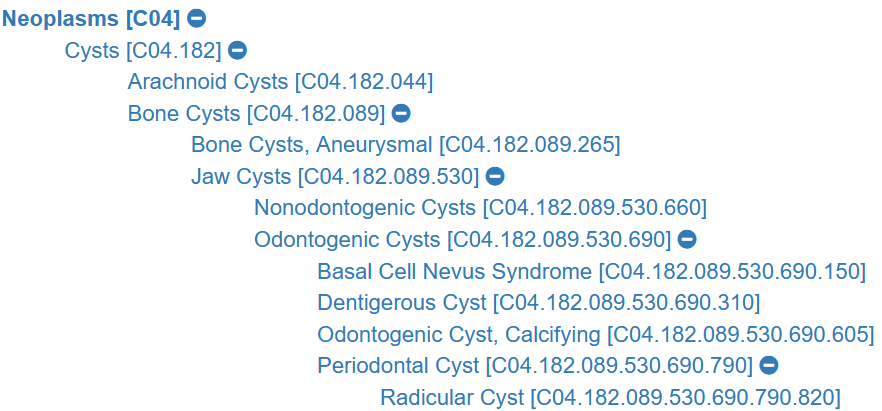Open the Neoplasms [C04] heading link

[x=92, y=18]
